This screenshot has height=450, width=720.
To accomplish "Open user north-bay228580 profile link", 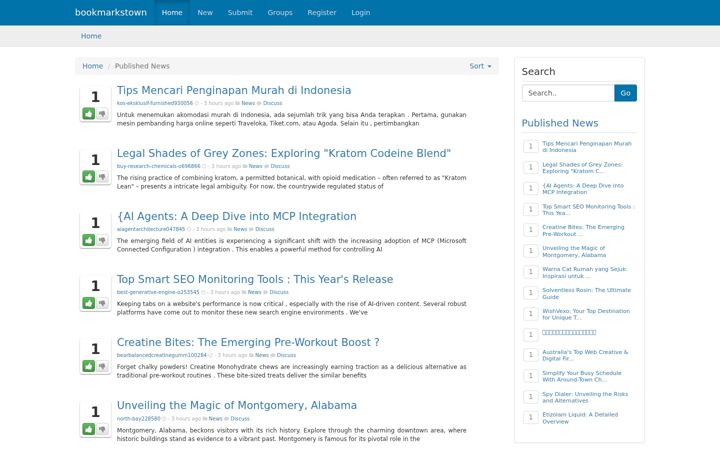I will point(138,419).
